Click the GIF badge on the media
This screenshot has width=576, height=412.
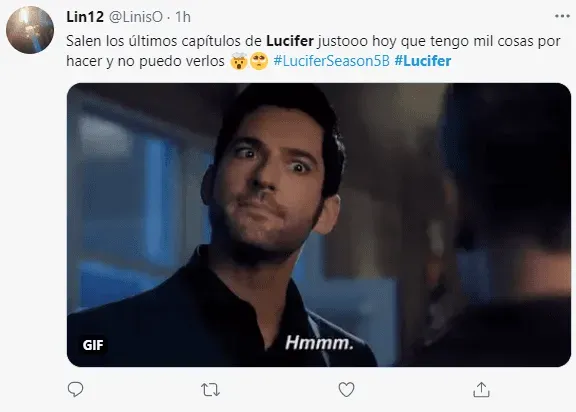coord(93,345)
